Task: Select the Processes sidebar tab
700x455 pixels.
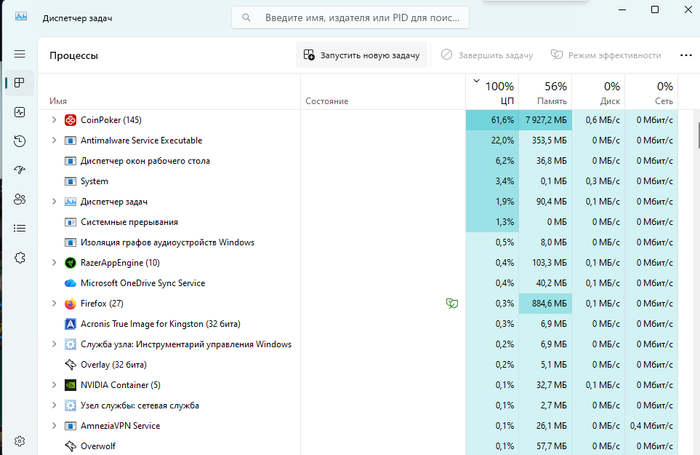Action: (20, 83)
